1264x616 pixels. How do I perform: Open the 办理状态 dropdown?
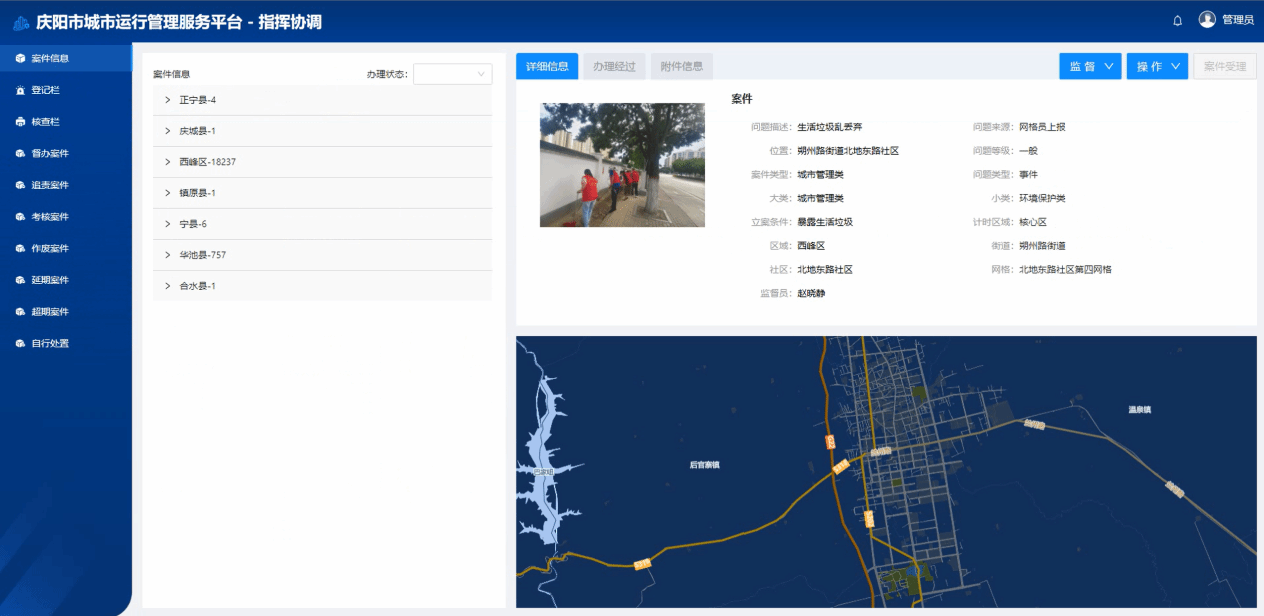(453, 74)
